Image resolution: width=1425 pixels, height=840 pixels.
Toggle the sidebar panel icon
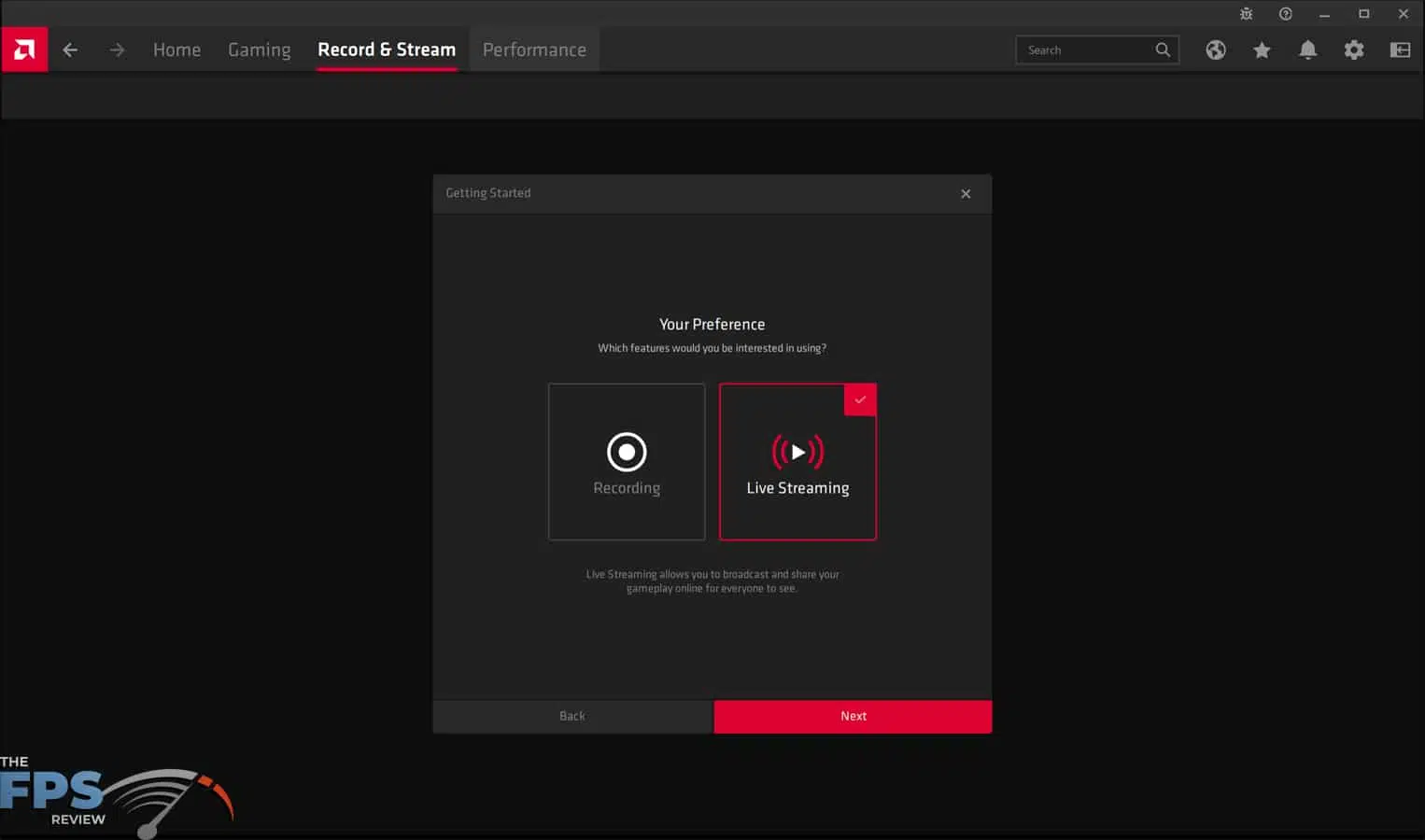coord(1400,49)
